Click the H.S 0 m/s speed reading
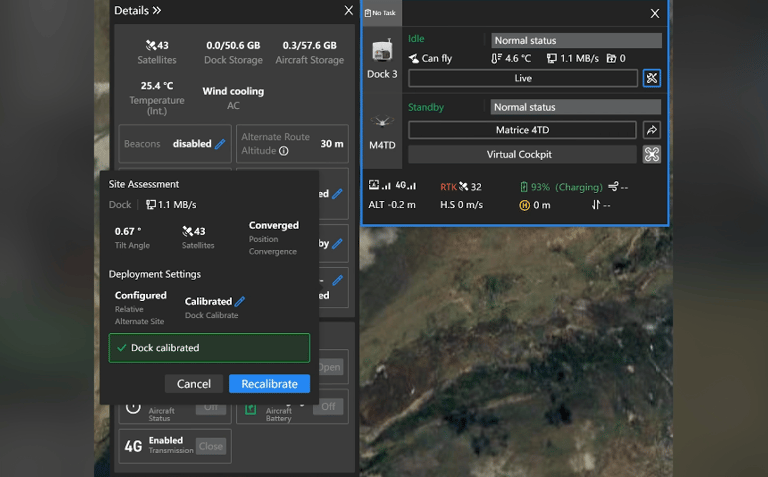This screenshot has width=768, height=477. pos(461,205)
